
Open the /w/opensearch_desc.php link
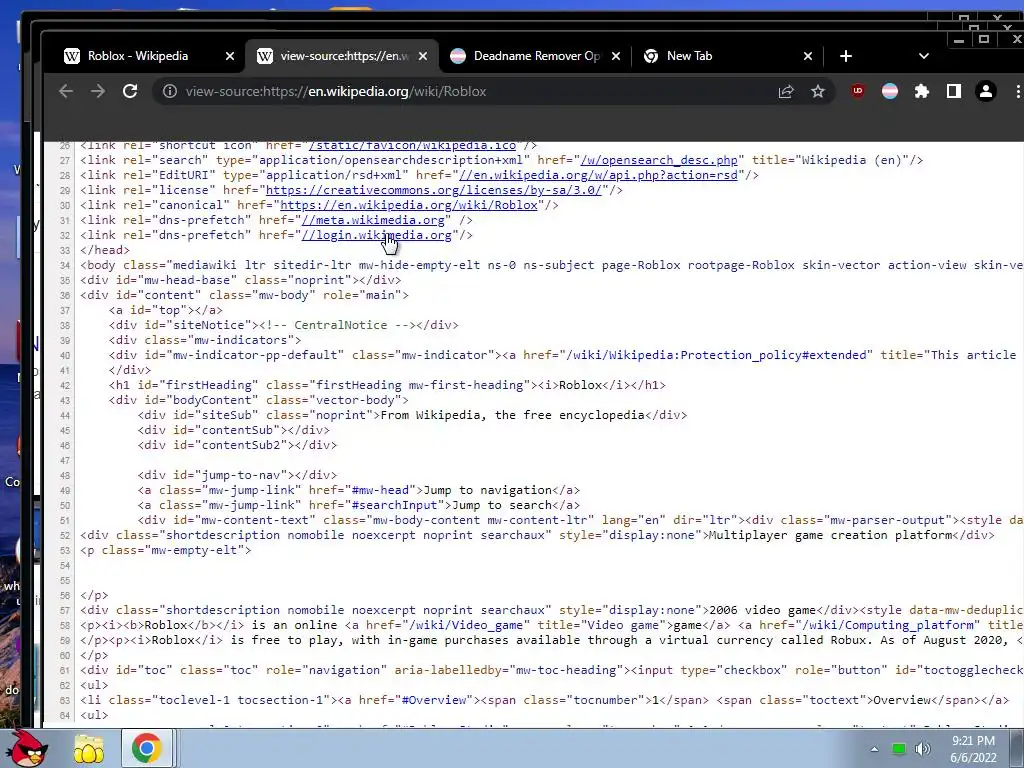click(x=659, y=160)
